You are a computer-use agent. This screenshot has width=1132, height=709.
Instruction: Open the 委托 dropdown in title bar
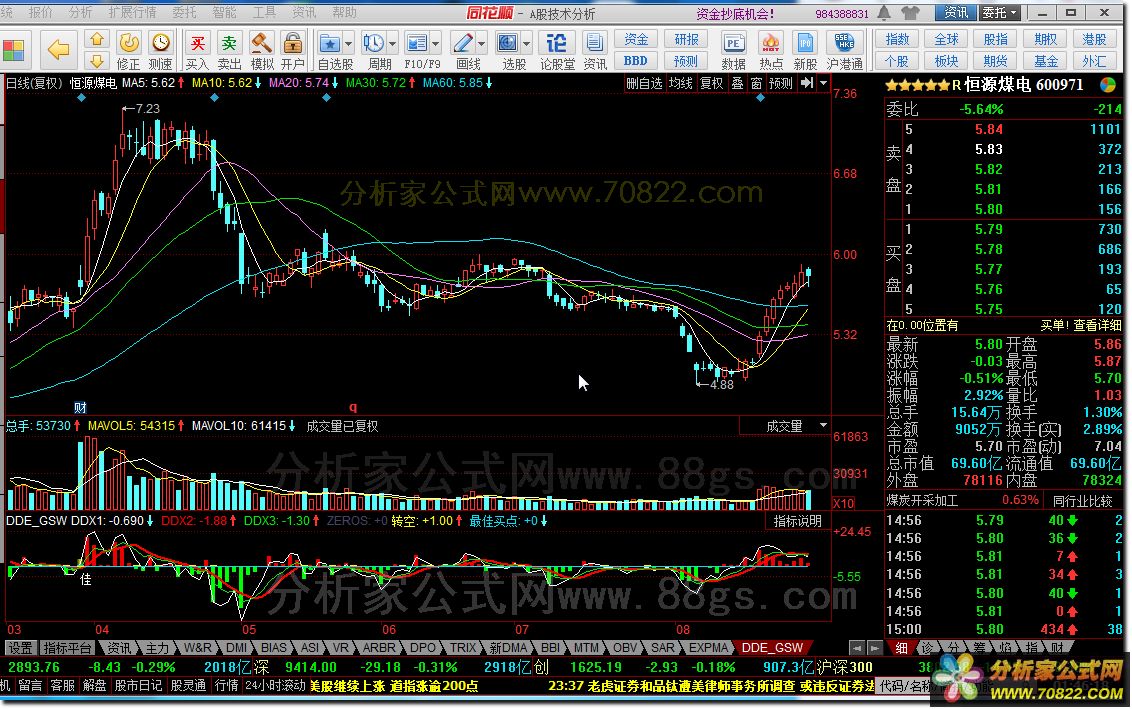pyautogui.click(x=999, y=12)
